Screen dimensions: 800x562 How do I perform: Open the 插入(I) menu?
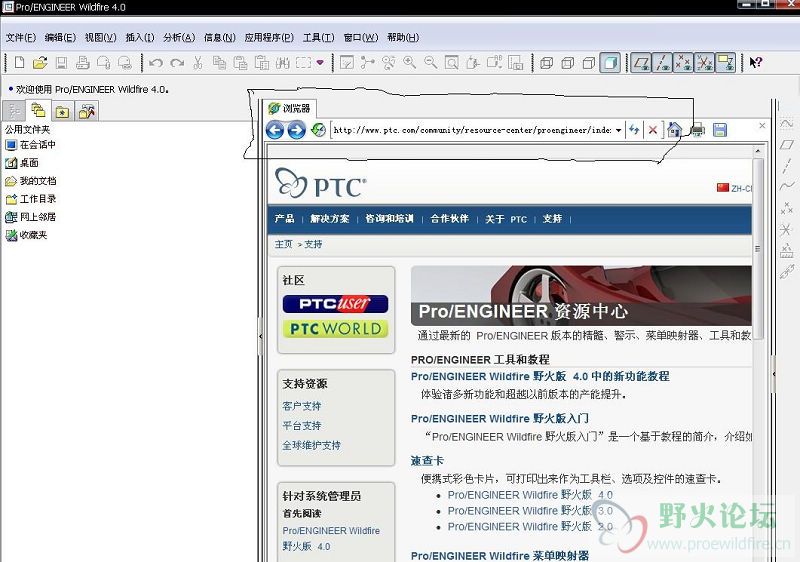coord(140,37)
